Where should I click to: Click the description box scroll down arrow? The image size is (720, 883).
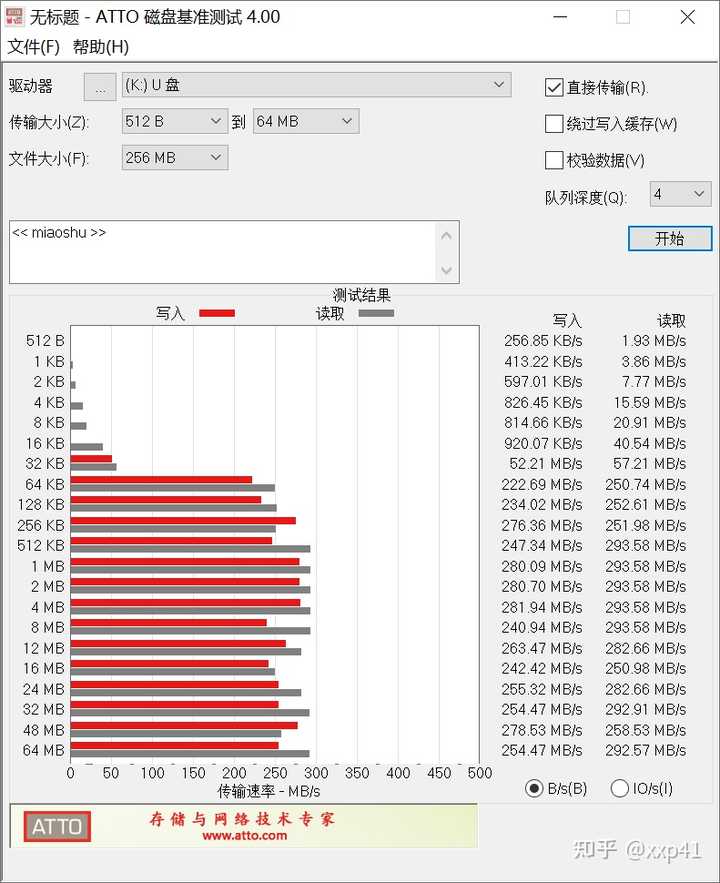click(446, 271)
